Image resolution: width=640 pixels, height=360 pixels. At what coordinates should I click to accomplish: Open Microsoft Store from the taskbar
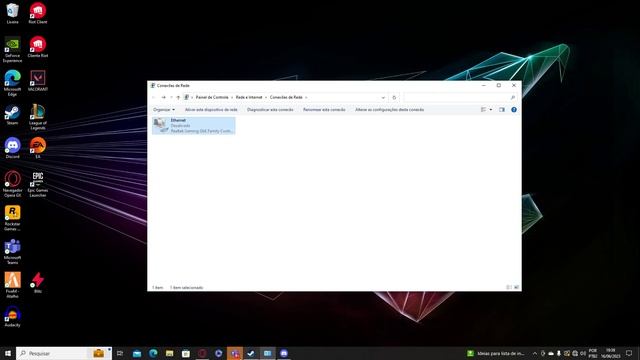[186, 353]
